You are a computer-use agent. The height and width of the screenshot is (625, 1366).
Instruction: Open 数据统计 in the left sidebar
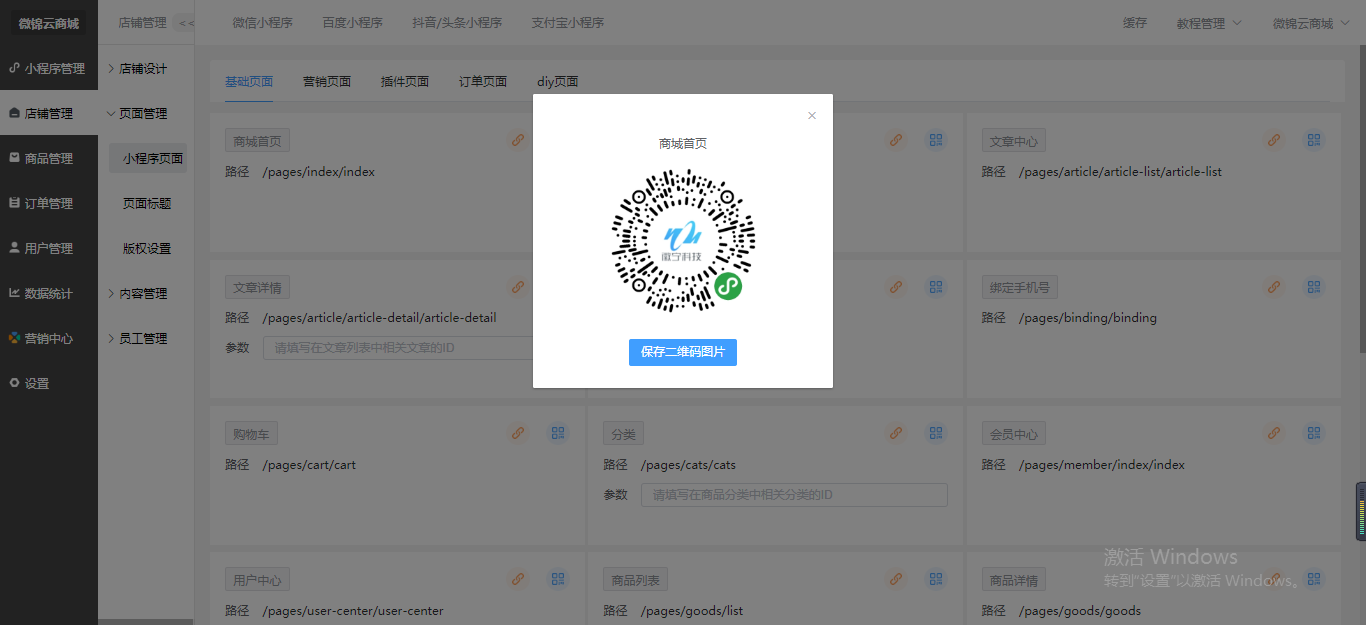(x=49, y=293)
